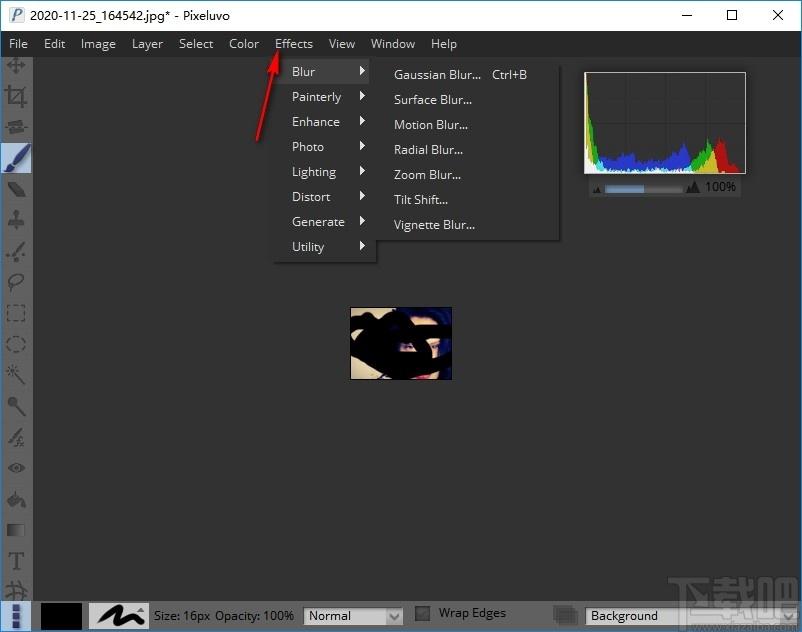Select the effects brush (fx) tool
This screenshot has height=632, width=802.
click(16, 437)
